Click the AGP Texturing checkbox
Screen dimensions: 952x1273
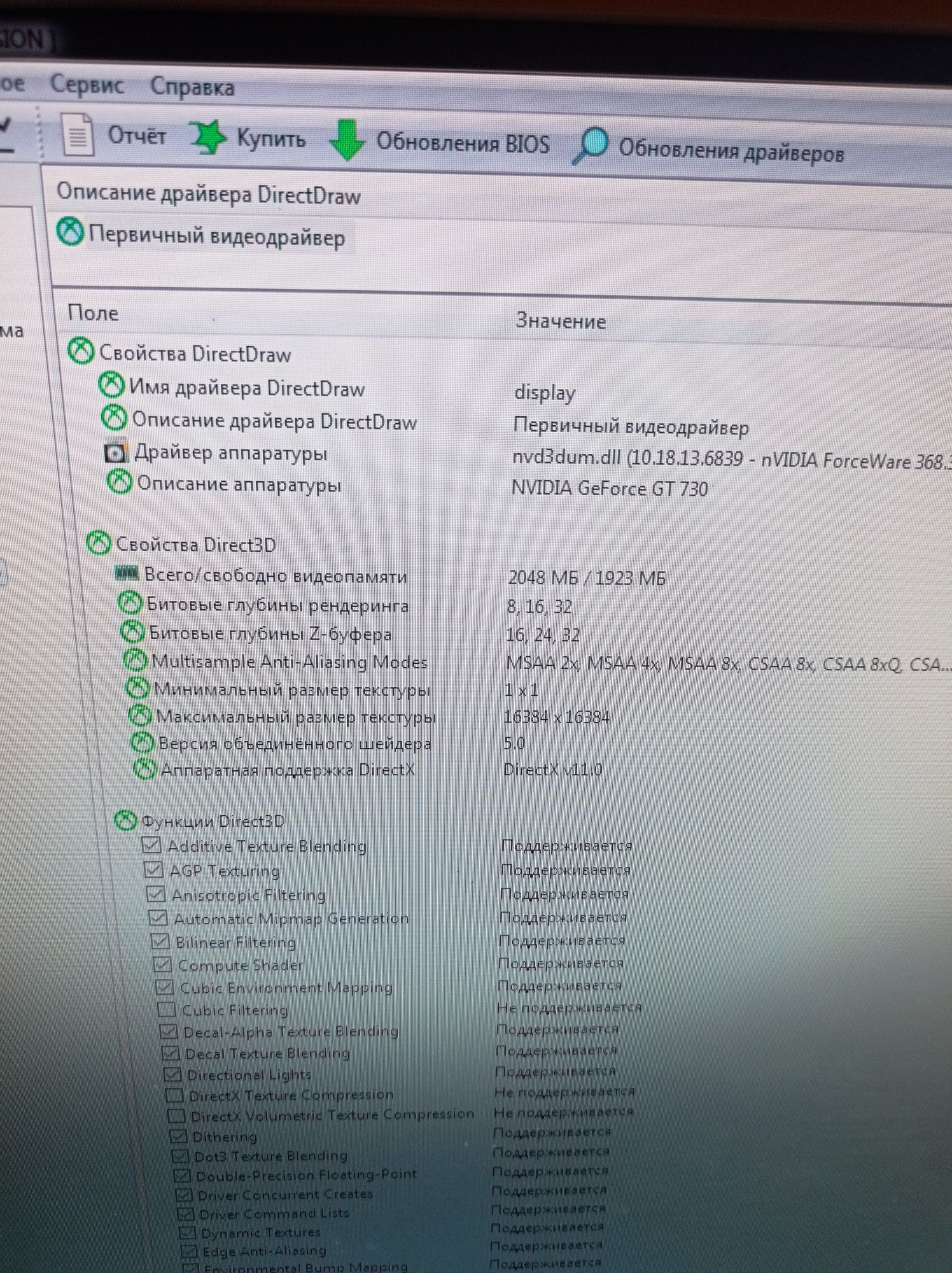click(x=153, y=869)
